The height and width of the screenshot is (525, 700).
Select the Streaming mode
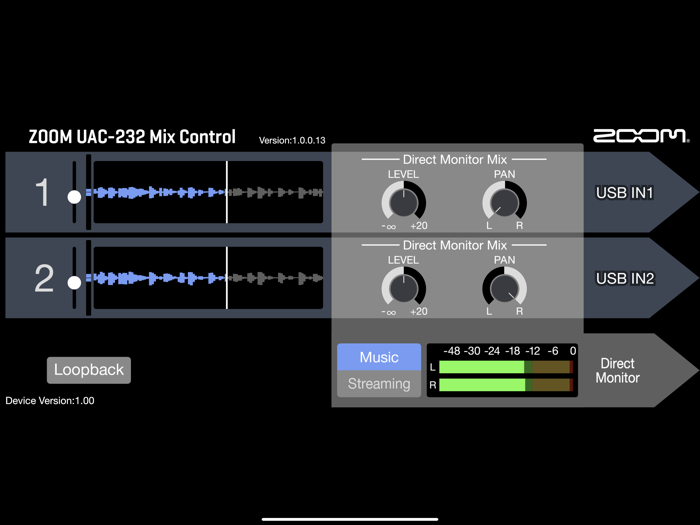[x=379, y=384]
